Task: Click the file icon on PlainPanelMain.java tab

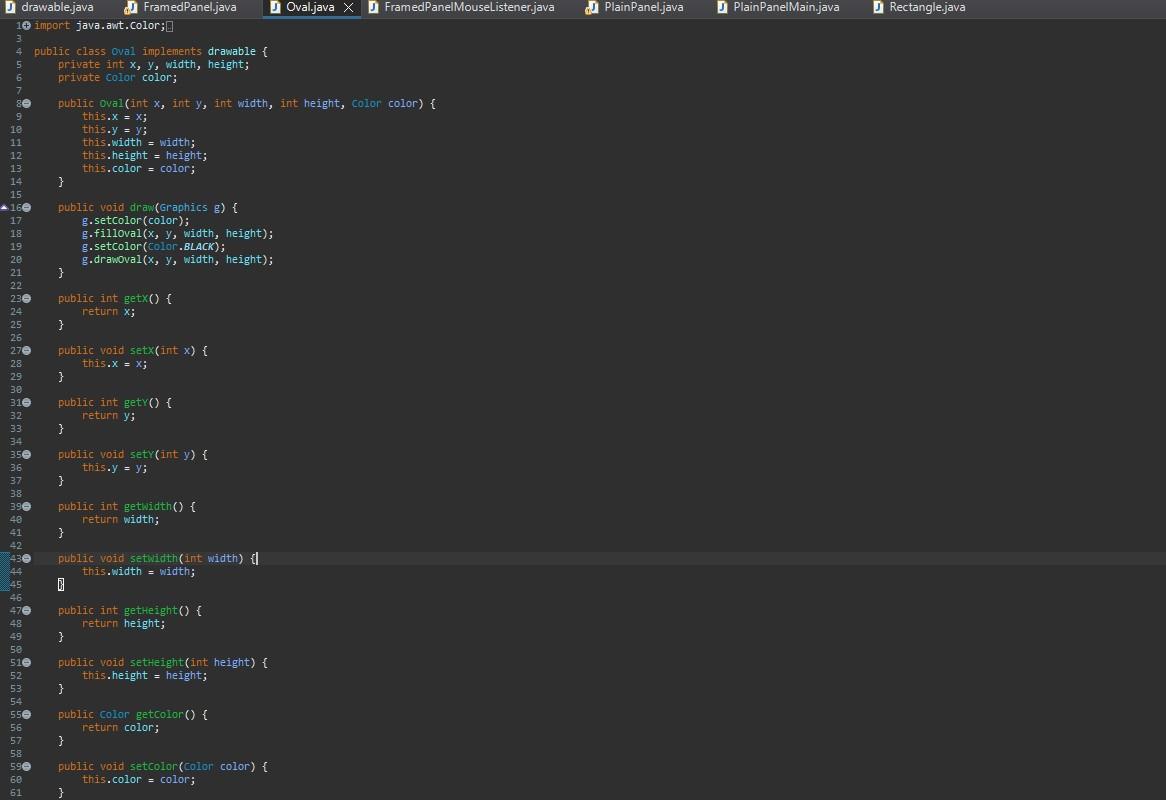Action: (722, 7)
